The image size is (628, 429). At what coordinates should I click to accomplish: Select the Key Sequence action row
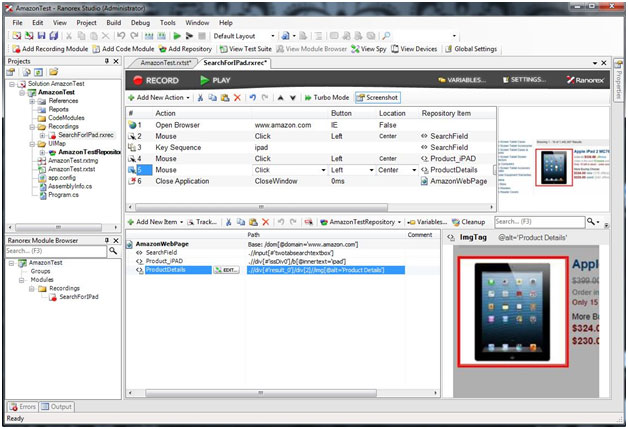tap(311, 147)
